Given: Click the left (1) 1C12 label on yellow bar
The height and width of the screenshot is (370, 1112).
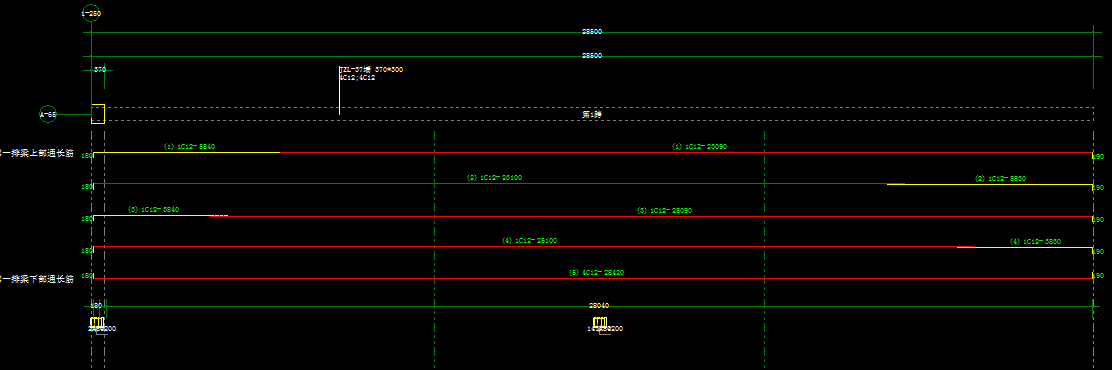Looking at the screenshot, I should pos(189,147).
